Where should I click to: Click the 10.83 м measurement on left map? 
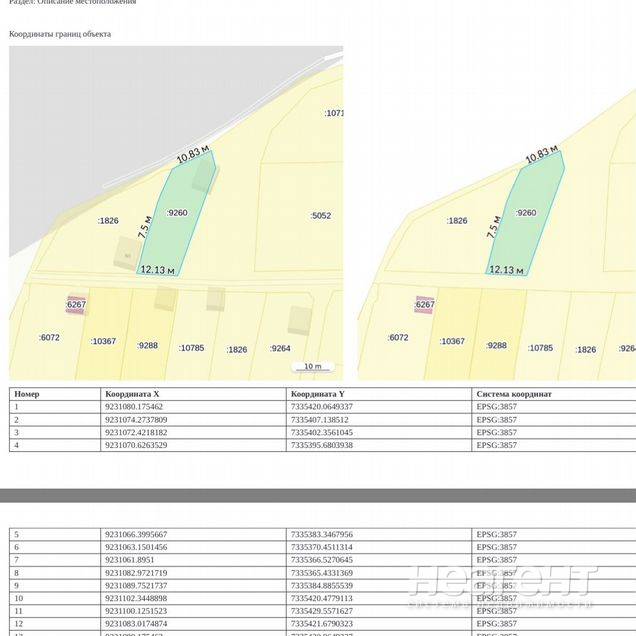[x=193, y=155]
